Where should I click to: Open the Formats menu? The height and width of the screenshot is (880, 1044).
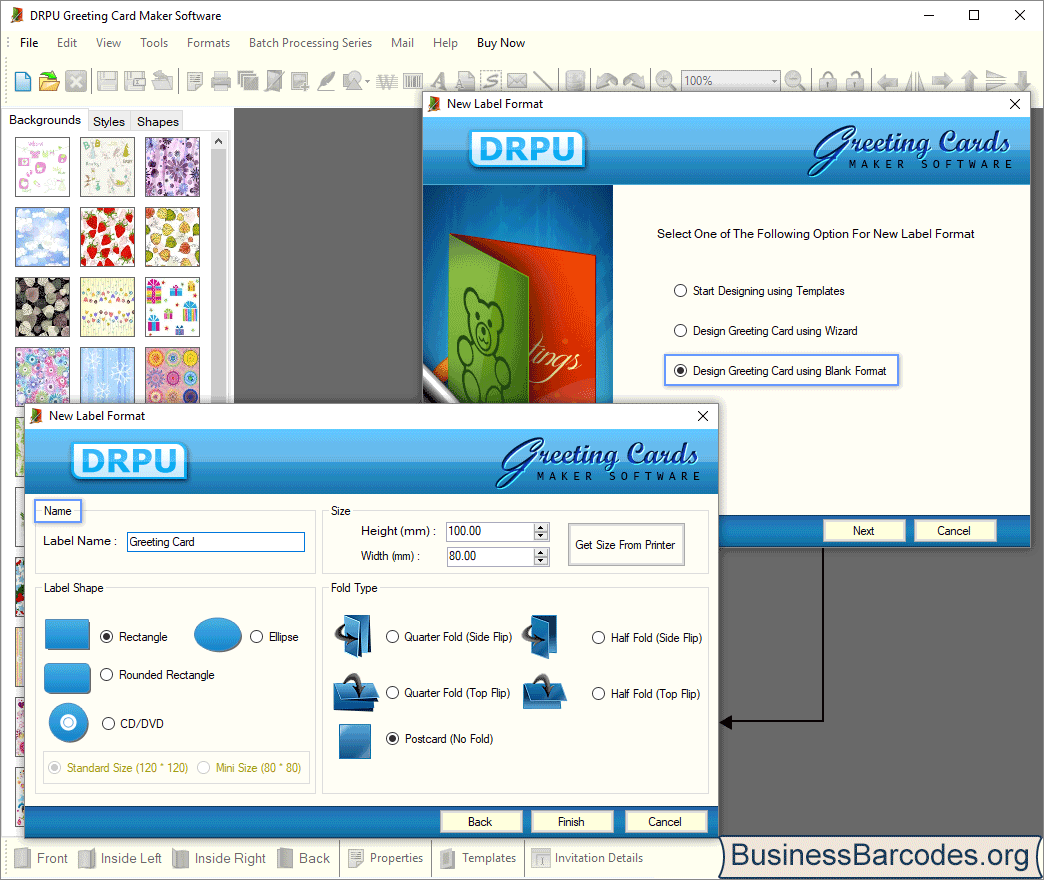click(208, 43)
